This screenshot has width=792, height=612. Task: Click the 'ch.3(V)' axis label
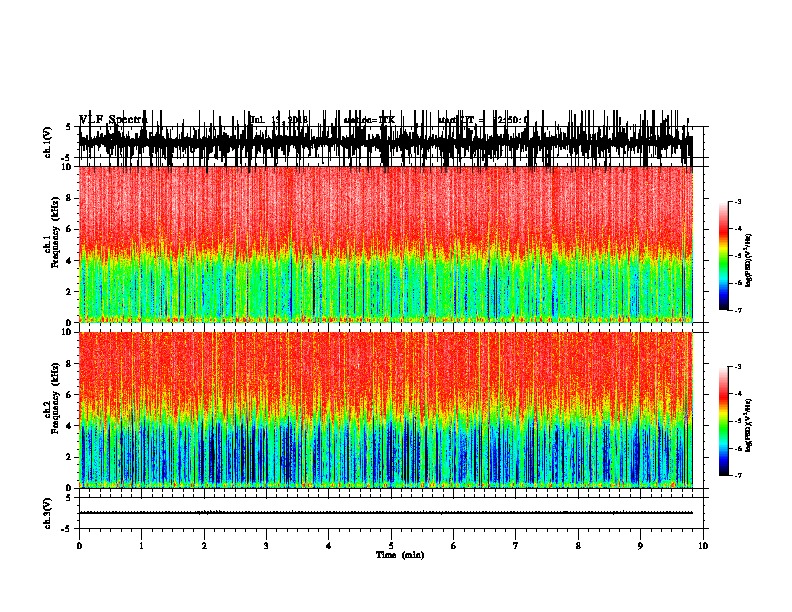(48, 513)
